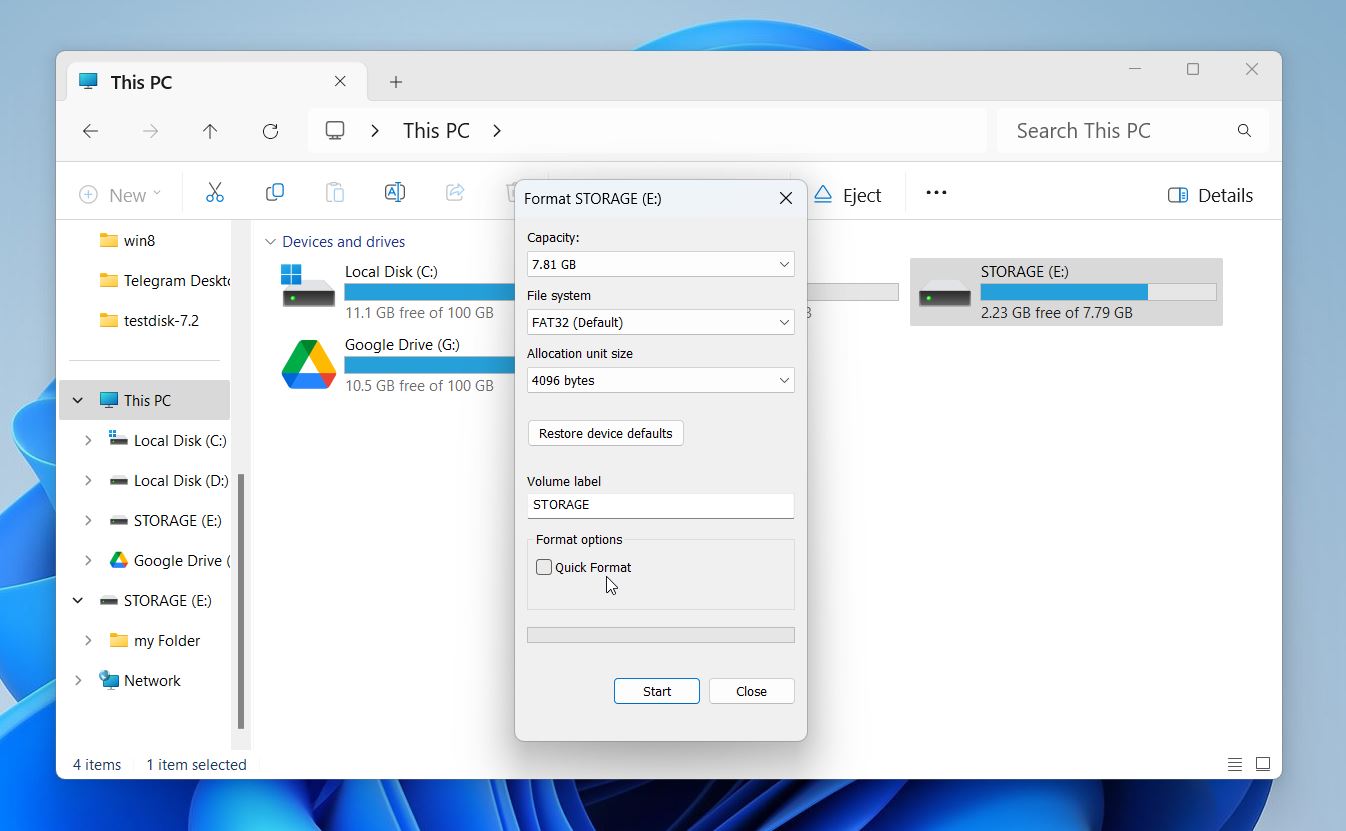Select This PC in navigation pane
This screenshot has height=831, width=1346.
[146, 400]
